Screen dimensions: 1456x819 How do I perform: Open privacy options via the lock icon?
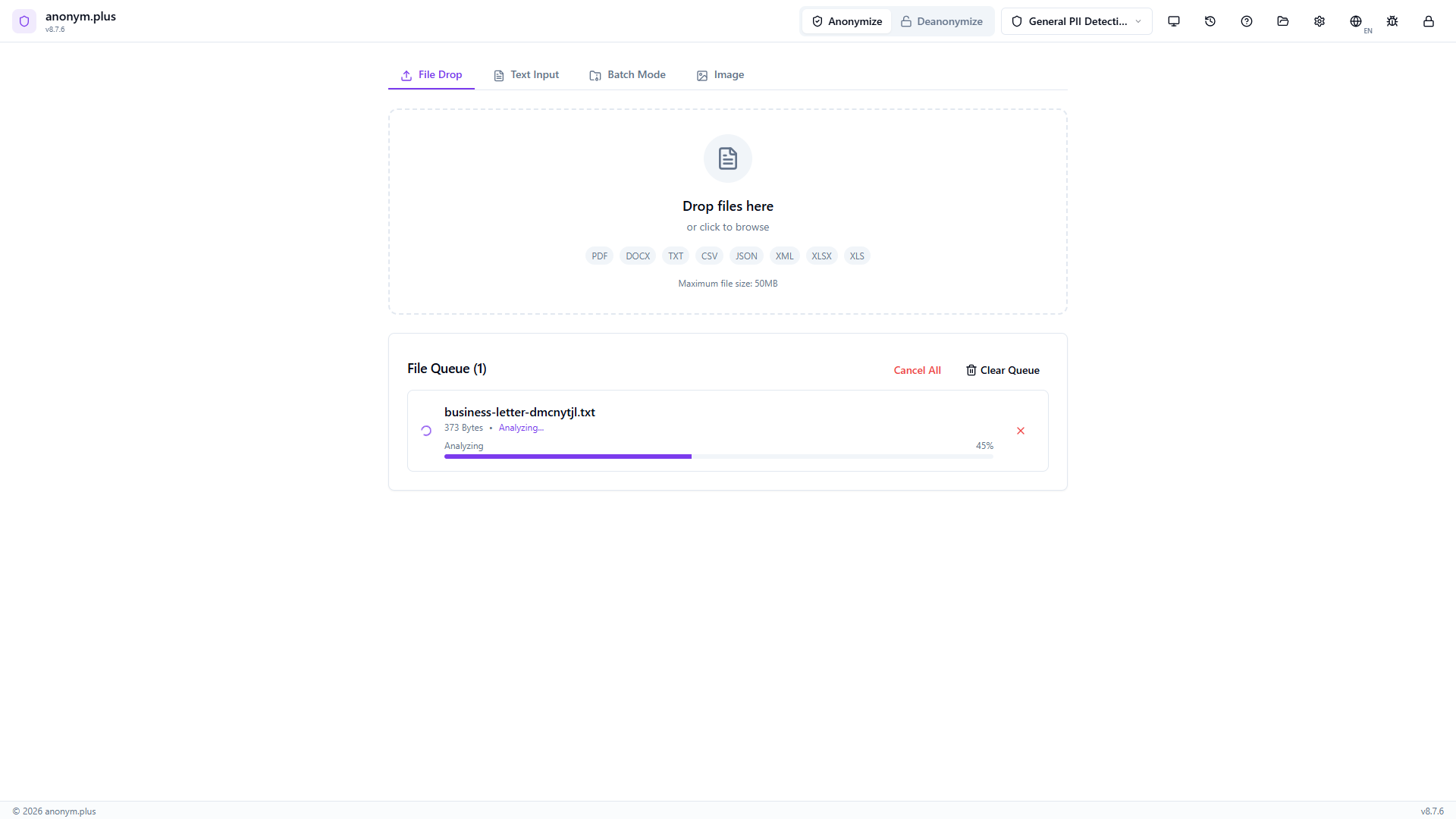(x=1429, y=21)
